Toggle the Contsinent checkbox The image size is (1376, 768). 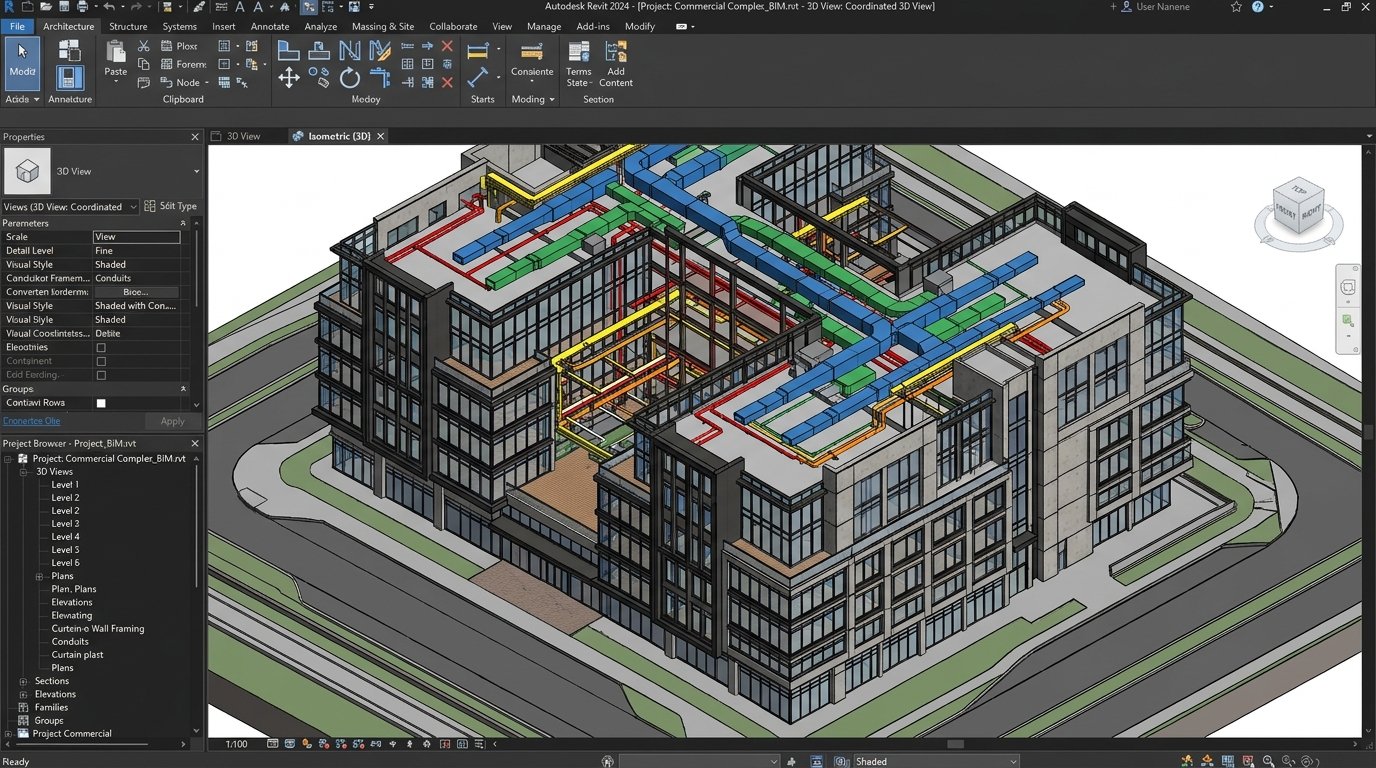point(101,362)
